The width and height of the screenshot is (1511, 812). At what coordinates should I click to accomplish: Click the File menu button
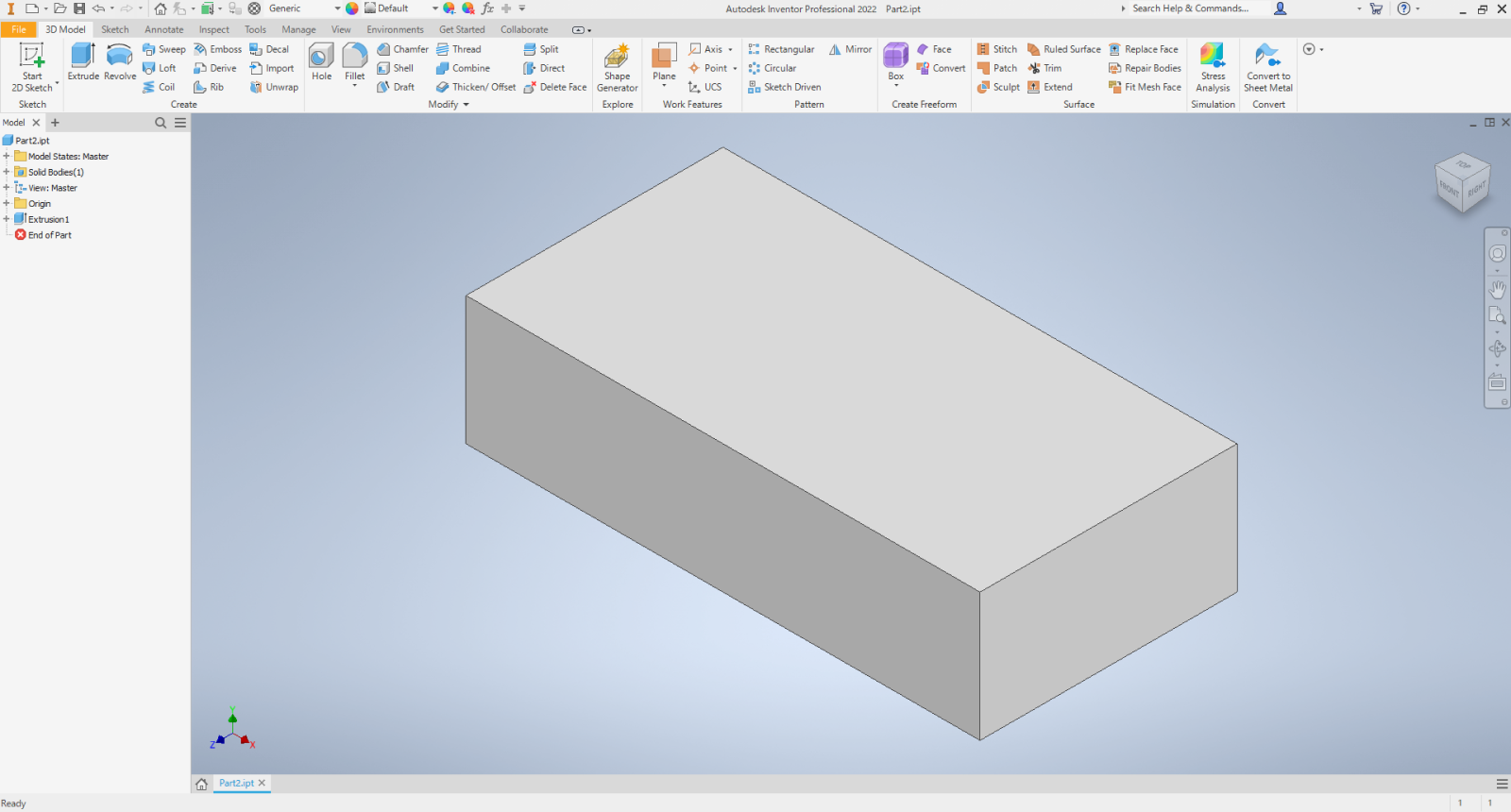point(19,29)
